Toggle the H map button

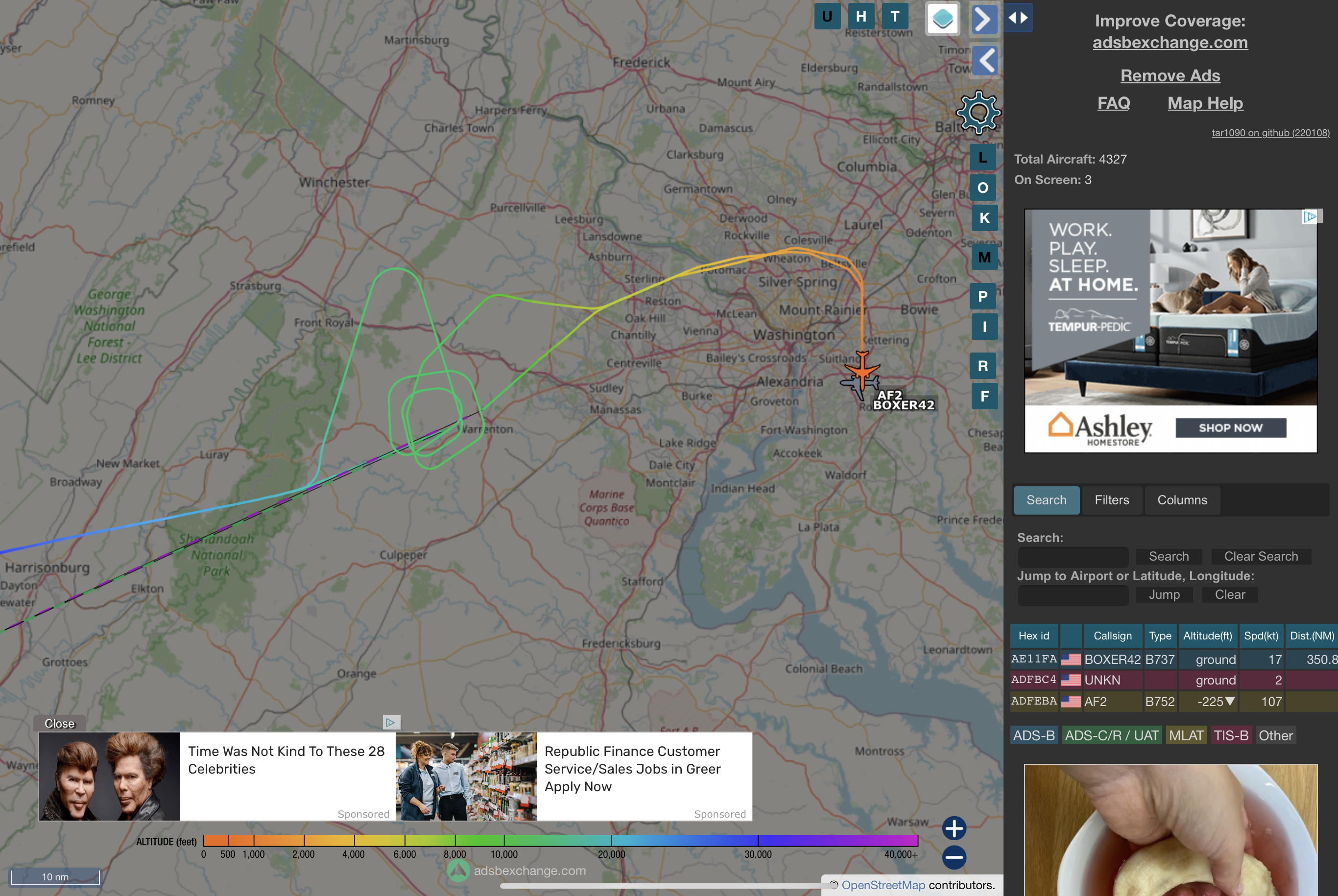pyautogui.click(x=861, y=17)
